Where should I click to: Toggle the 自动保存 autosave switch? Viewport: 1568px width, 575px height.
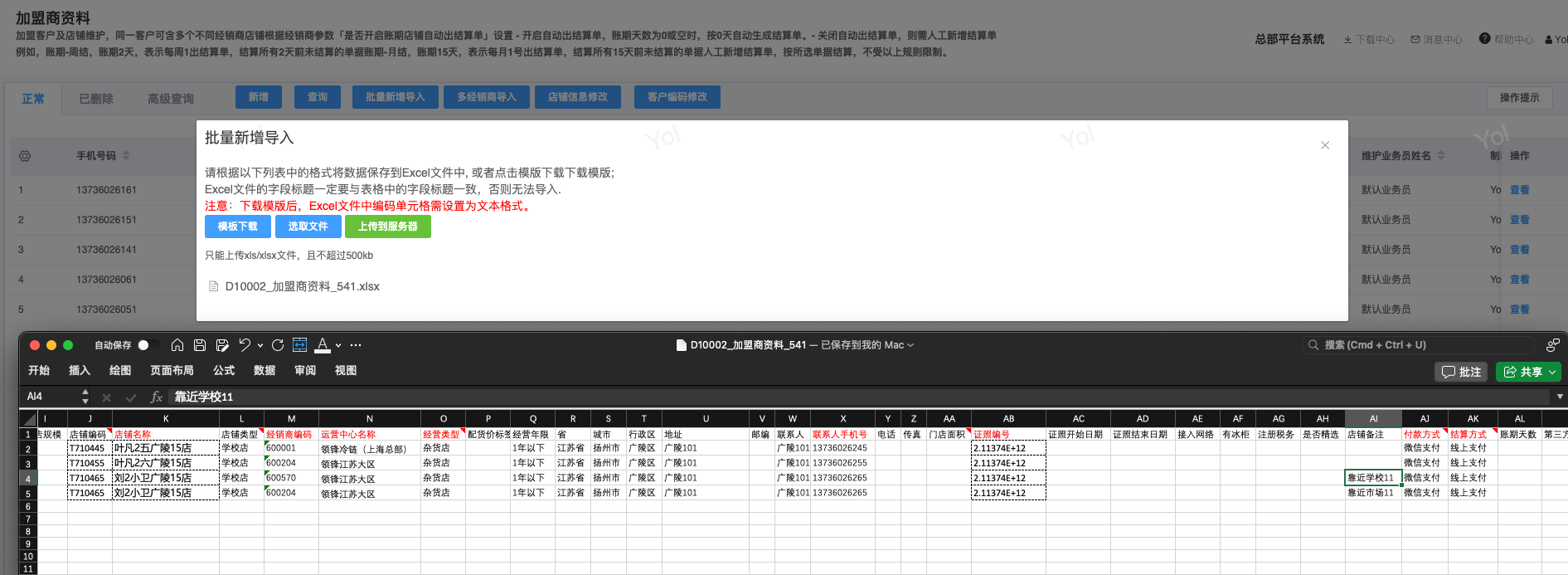(x=149, y=345)
